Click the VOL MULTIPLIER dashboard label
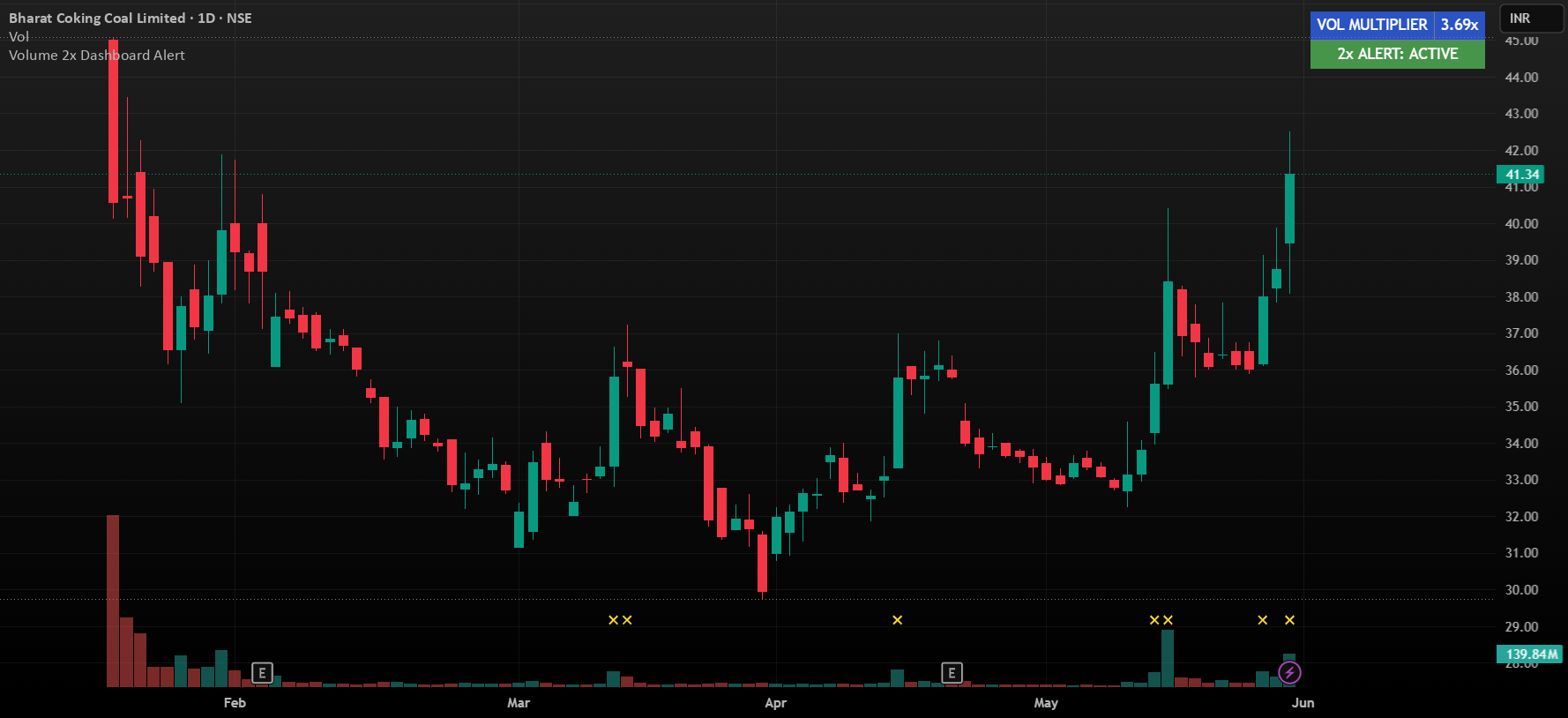Screen dimensions: 1568x718 1372,25
